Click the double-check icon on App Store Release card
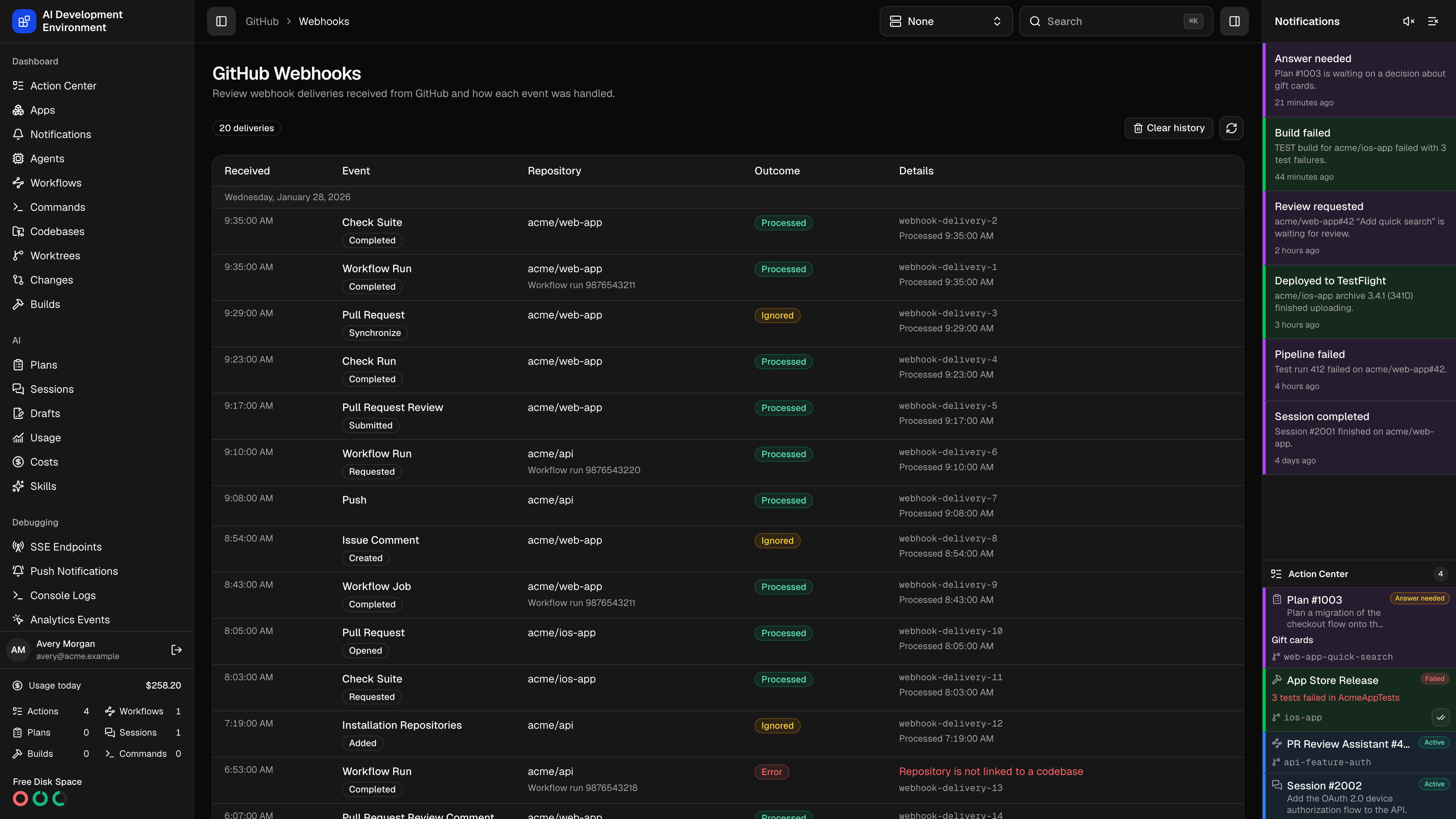This screenshot has width=1456, height=819. [x=1440, y=718]
